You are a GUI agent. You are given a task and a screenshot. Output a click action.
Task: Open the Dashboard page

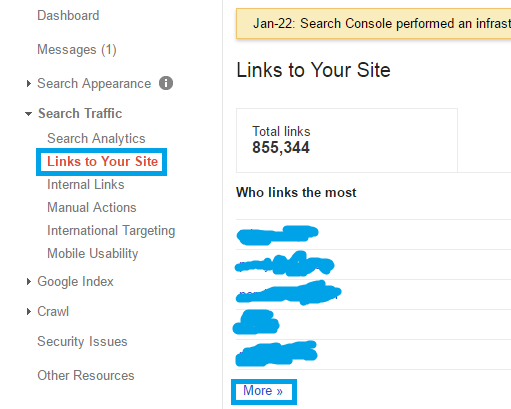tap(68, 15)
